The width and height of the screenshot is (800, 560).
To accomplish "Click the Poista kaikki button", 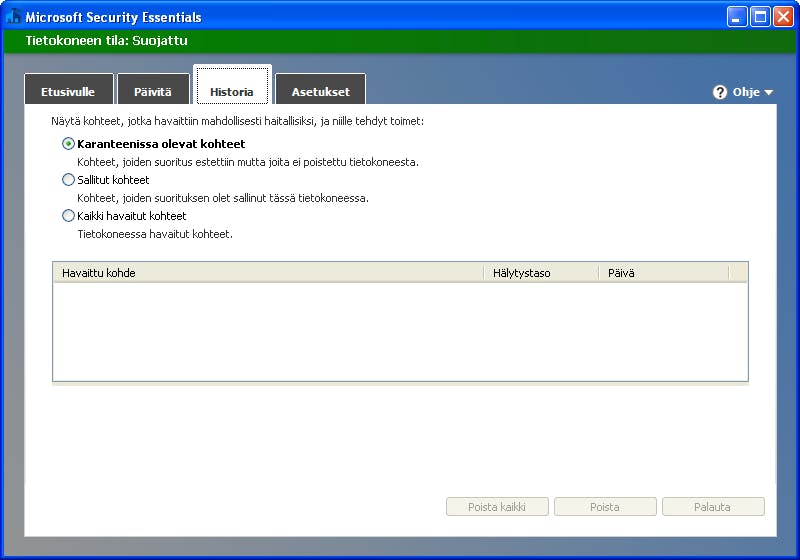I will (x=497, y=506).
